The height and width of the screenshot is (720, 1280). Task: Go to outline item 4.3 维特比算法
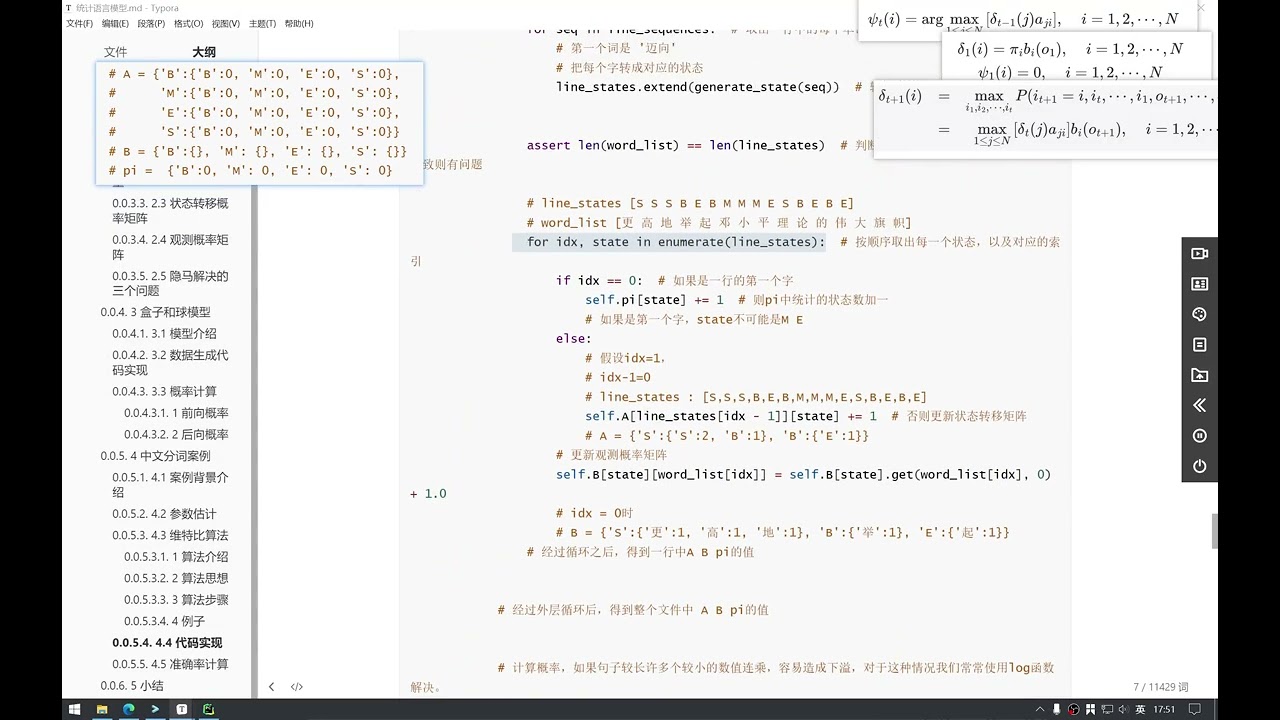170,536
